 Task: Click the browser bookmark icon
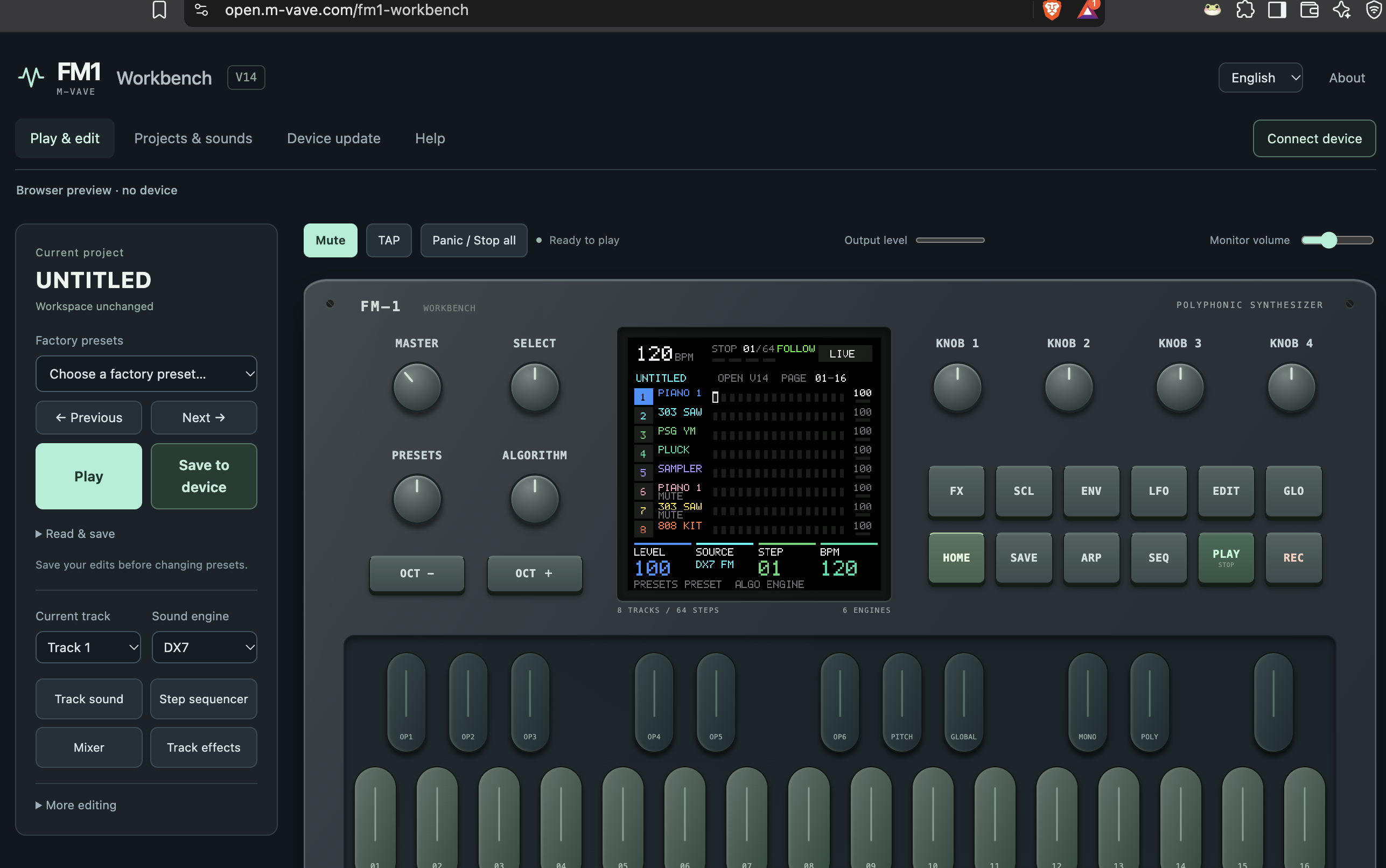coord(159,10)
